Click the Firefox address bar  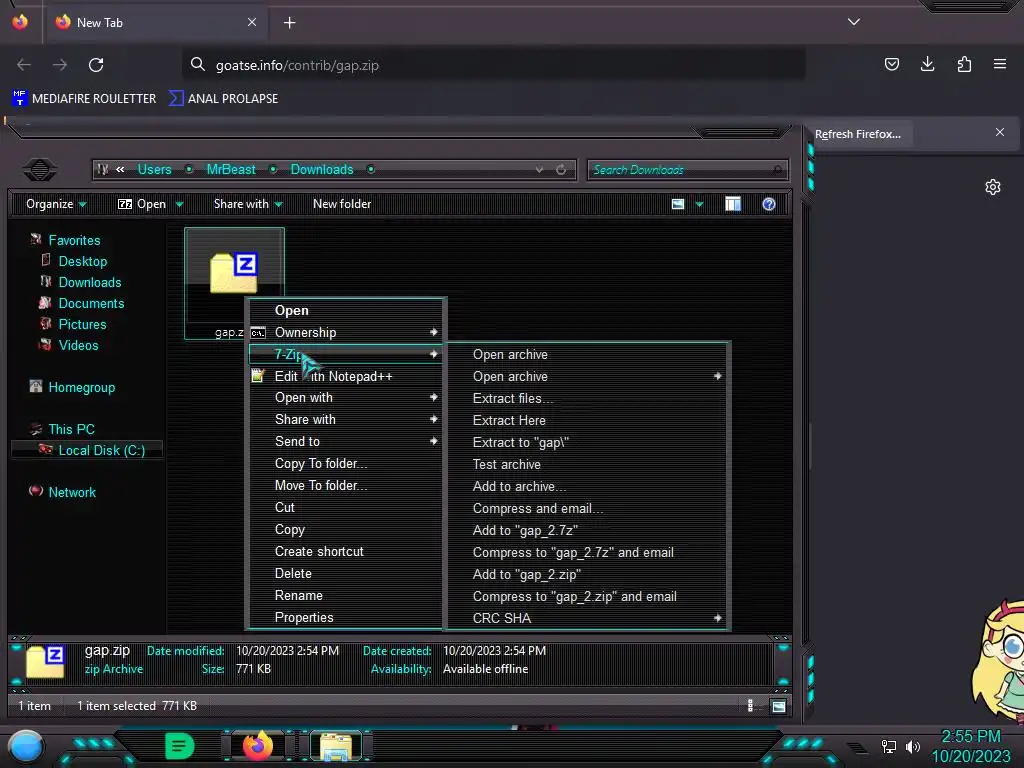pos(494,65)
